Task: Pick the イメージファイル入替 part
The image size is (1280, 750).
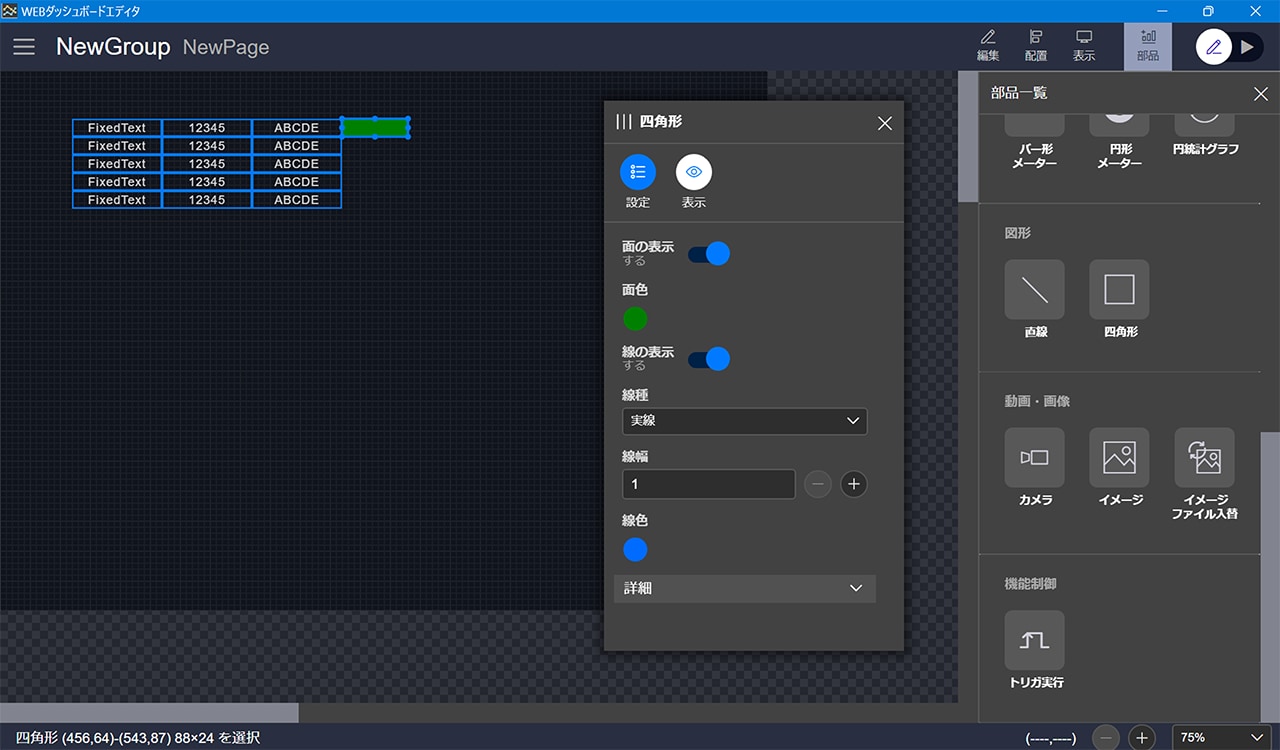Action: click(1204, 458)
